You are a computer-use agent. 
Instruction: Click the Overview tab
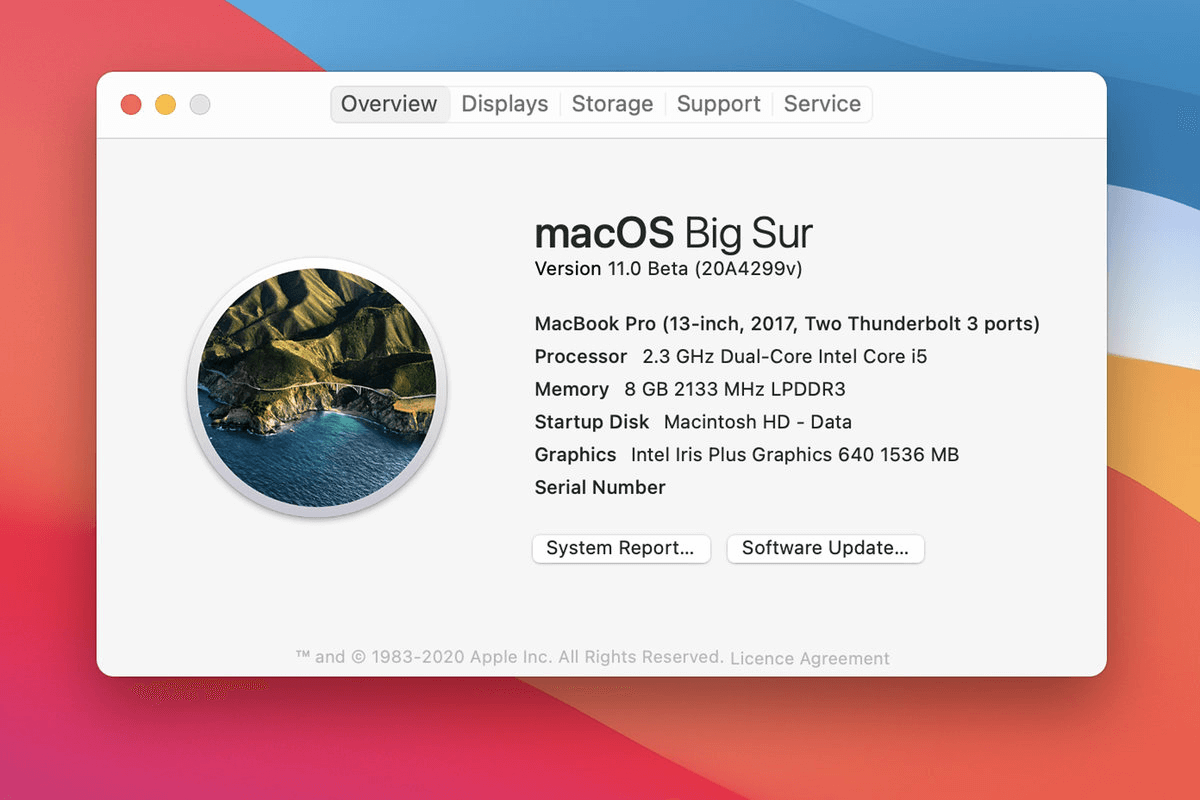pos(389,104)
